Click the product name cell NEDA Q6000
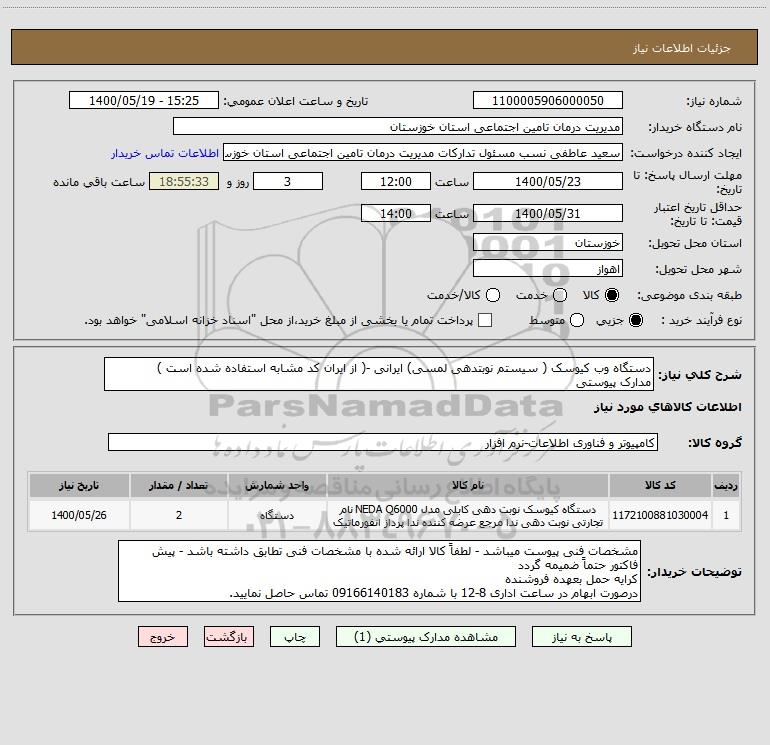770x745 pixels. click(x=468, y=515)
